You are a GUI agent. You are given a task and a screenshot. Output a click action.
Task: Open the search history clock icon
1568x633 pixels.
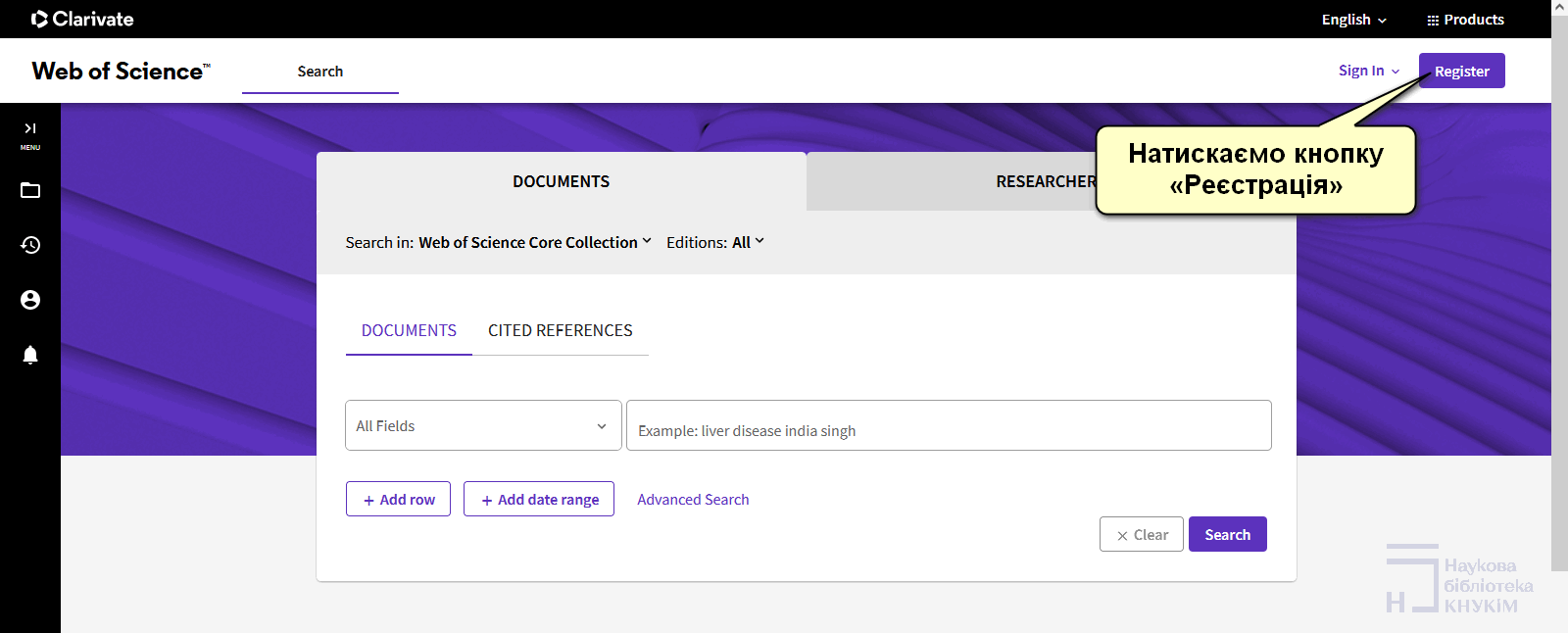pyautogui.click(x=30, y=245)
